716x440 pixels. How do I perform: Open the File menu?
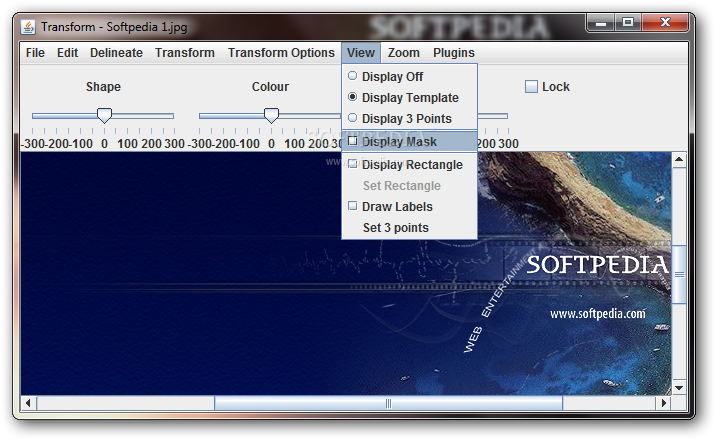coord(35,53)
